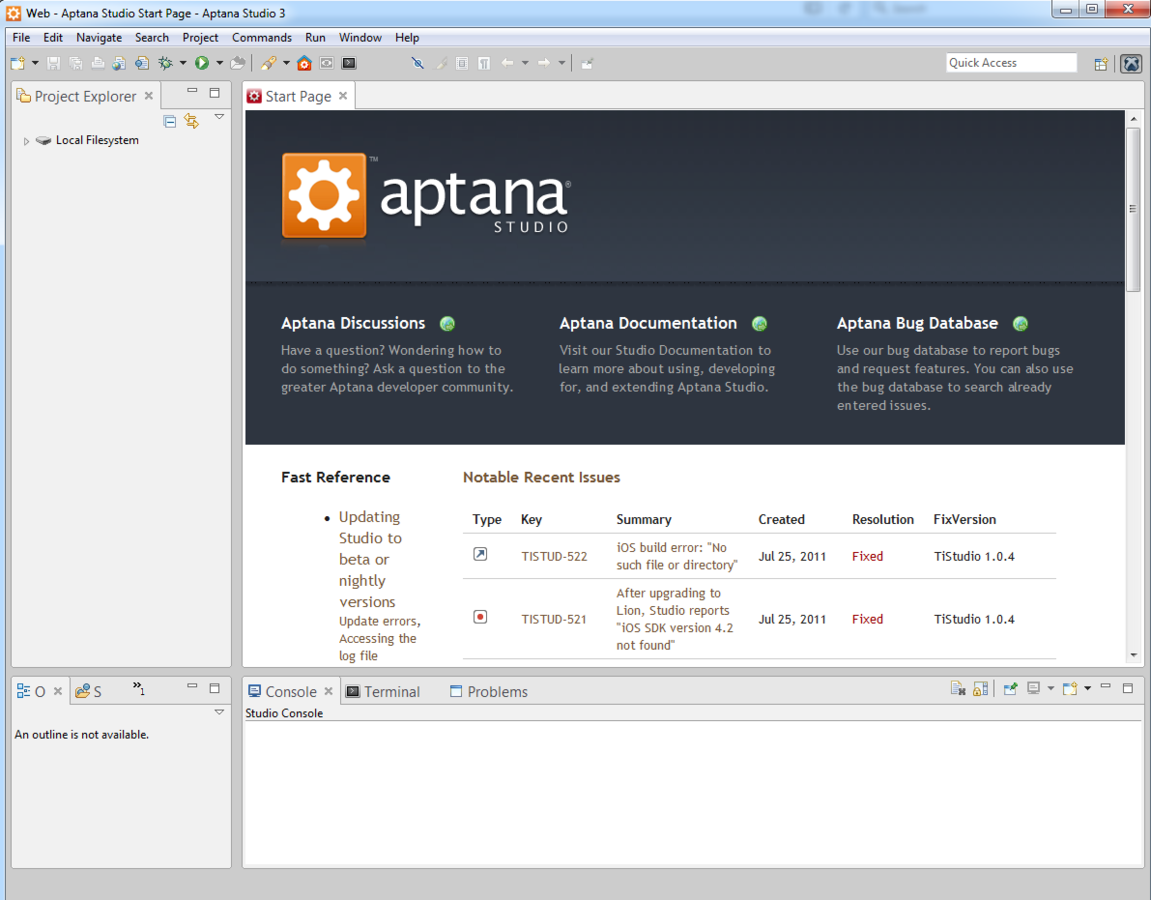Viewport: 1151px width, 900px height.
Task: Open Back history dropdown arrow
Action: coord(525,63)
